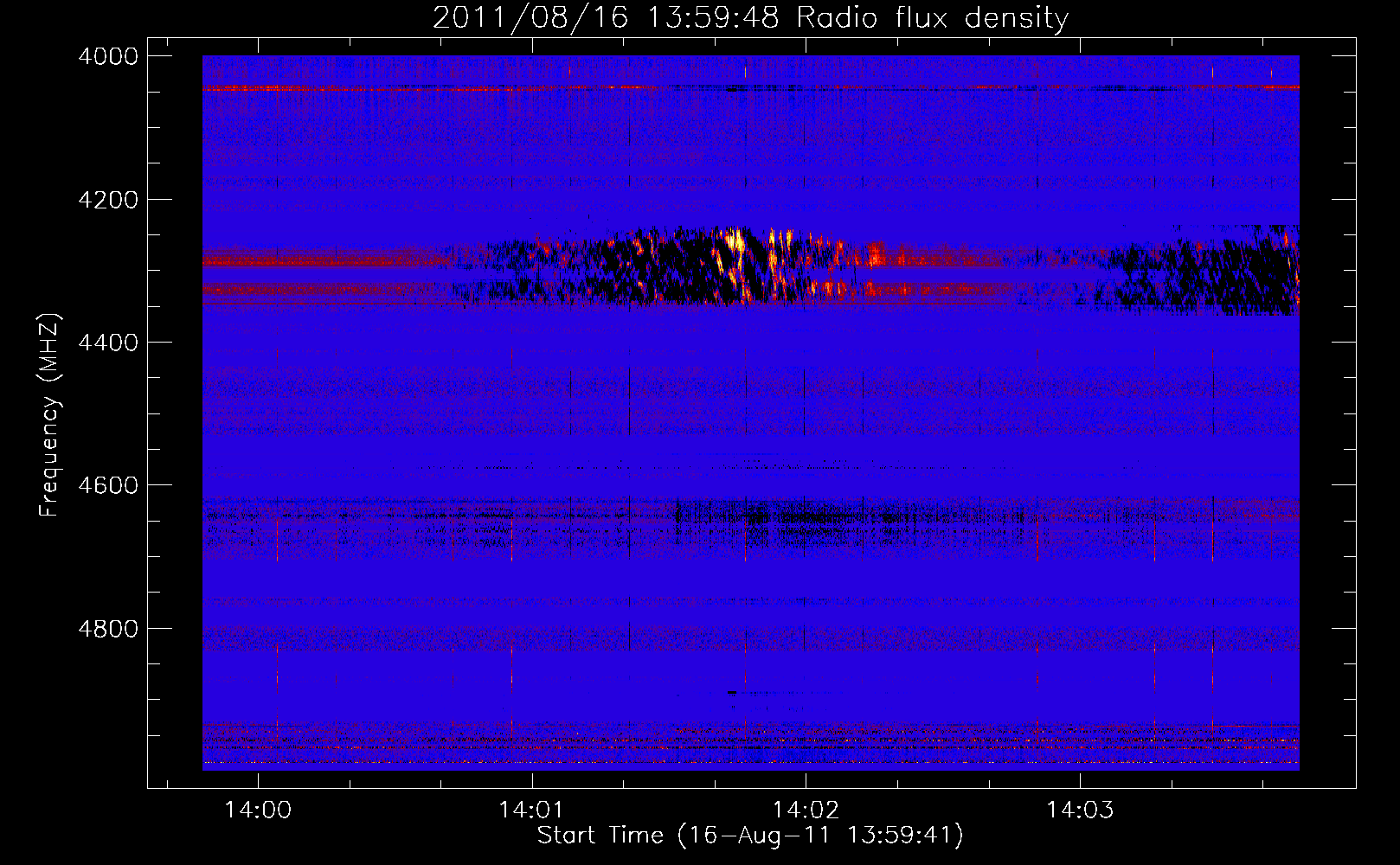Image resolution: width=1400 pixels, height=865 pixels.
Task: Click the "Frequency (MHZ)" axis label
Action: click(x=50, y=415)
